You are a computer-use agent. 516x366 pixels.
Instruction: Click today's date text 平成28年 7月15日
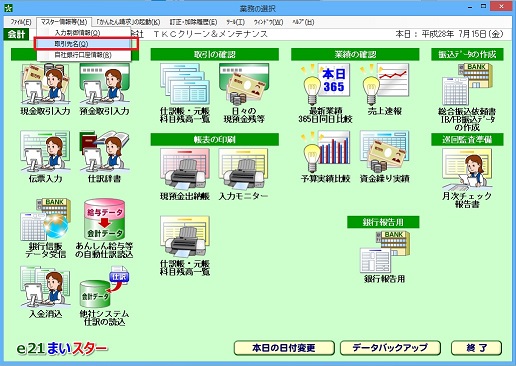pyautogui.click(x=462, y=34)
